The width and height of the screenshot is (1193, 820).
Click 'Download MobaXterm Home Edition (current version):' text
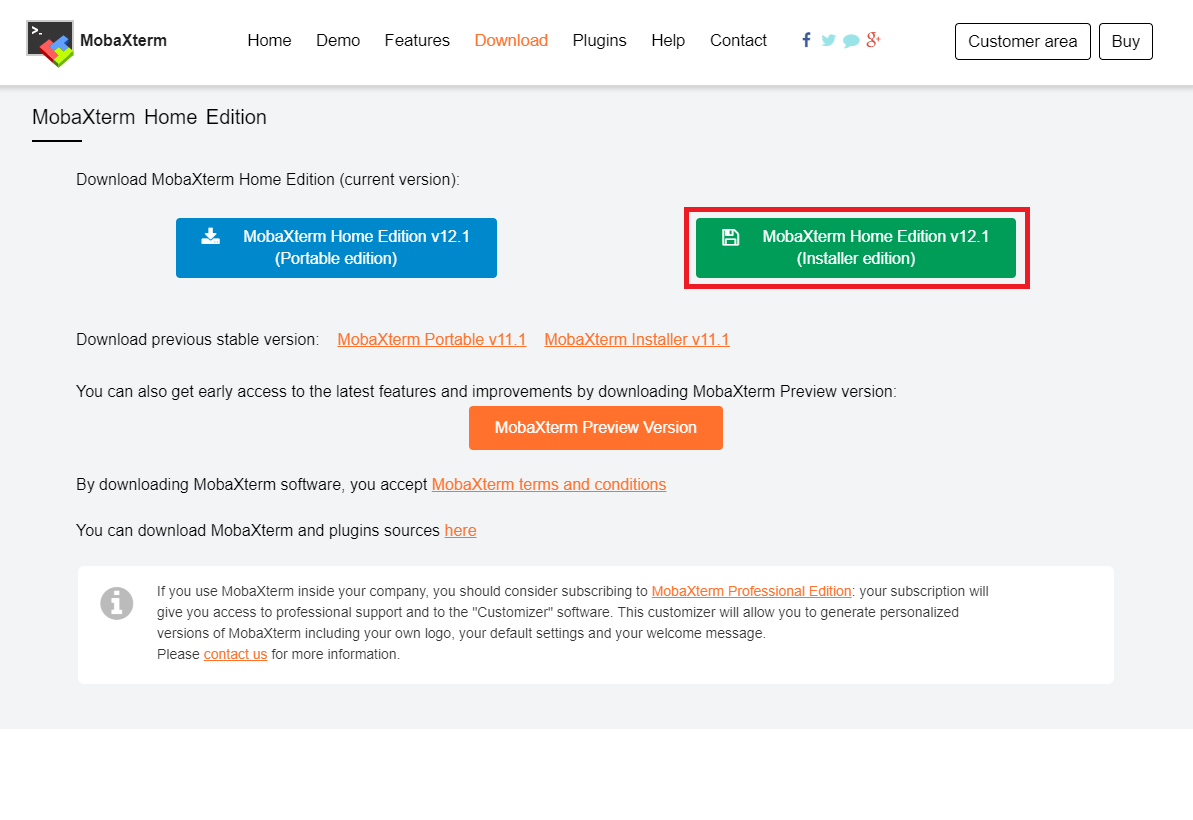point(268,180)
